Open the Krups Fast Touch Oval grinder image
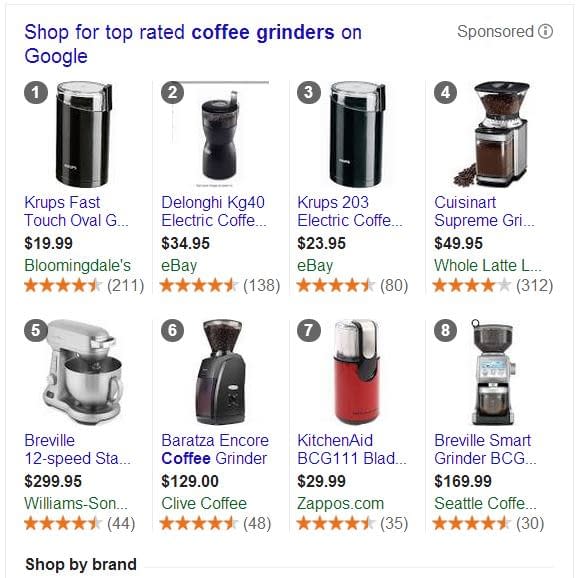Screen dimensions: 581x578 84,134
